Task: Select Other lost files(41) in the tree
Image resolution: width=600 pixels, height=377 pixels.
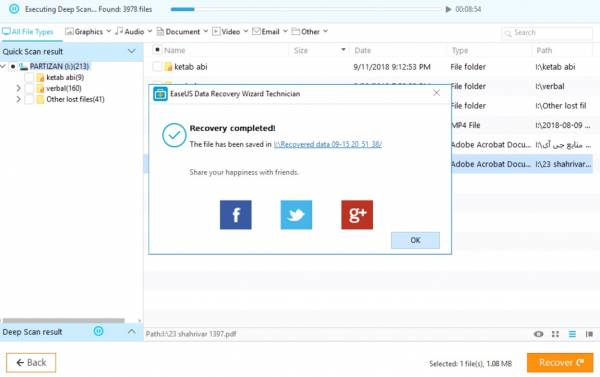Action: (75, 100)
